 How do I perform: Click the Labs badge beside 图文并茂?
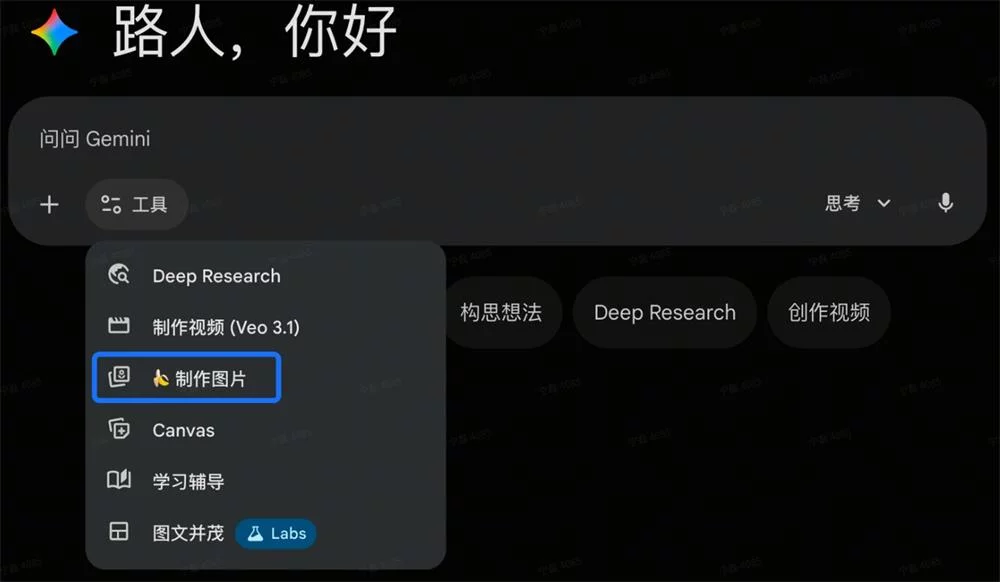tap(276, 533)
